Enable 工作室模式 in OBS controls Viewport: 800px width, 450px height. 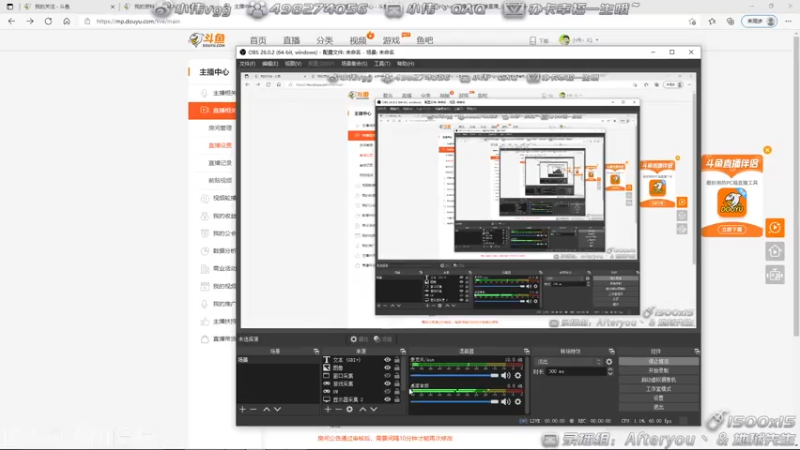tap(658, 389)
